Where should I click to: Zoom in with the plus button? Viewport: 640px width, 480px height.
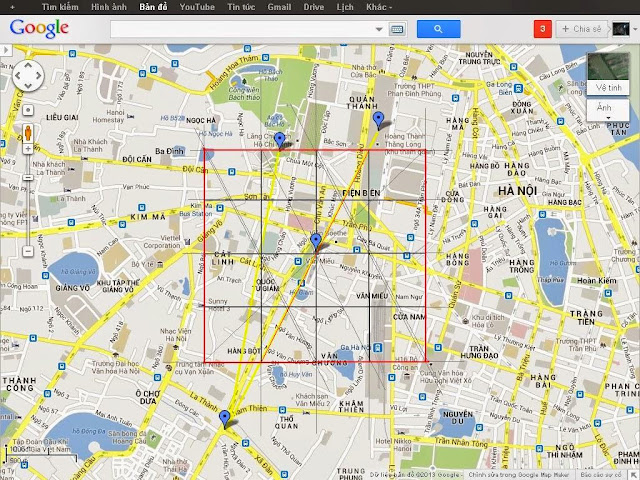coord(28,149)
